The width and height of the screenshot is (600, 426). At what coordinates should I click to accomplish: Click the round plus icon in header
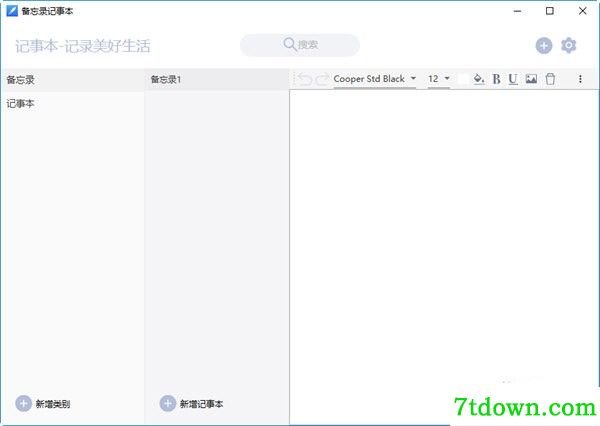544,46
